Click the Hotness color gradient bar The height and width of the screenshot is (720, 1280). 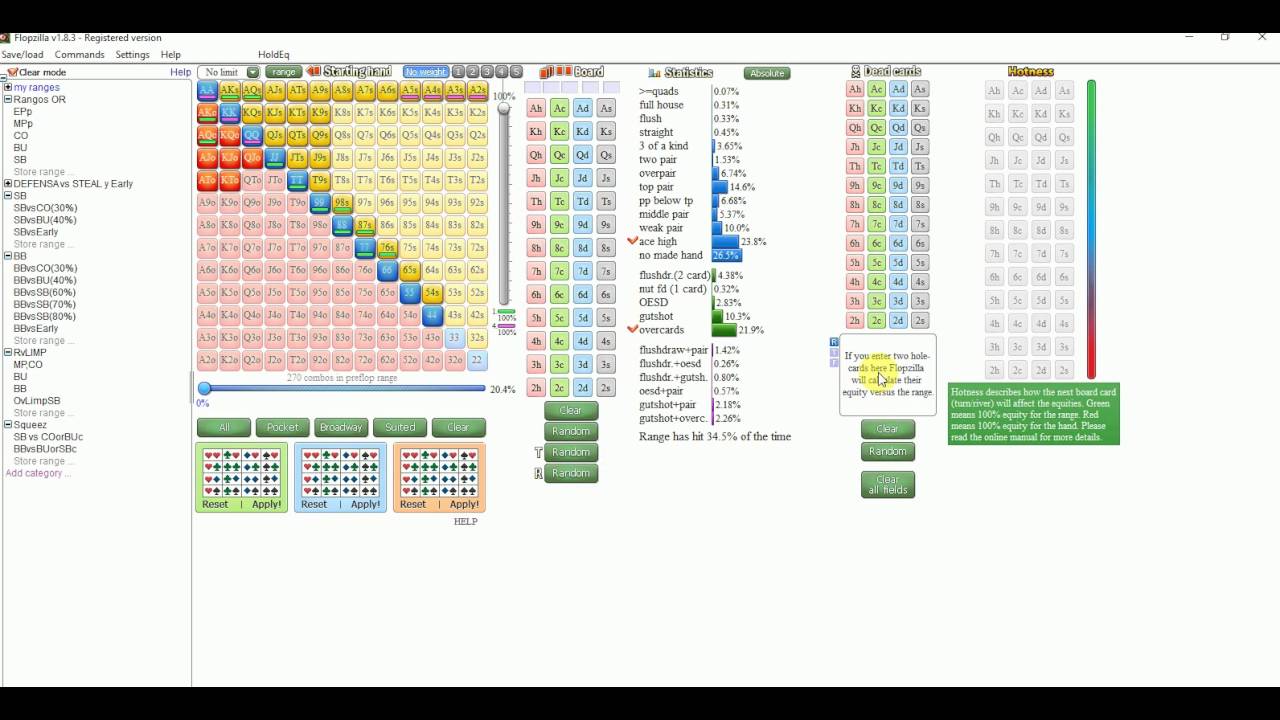coord(1091,230)
